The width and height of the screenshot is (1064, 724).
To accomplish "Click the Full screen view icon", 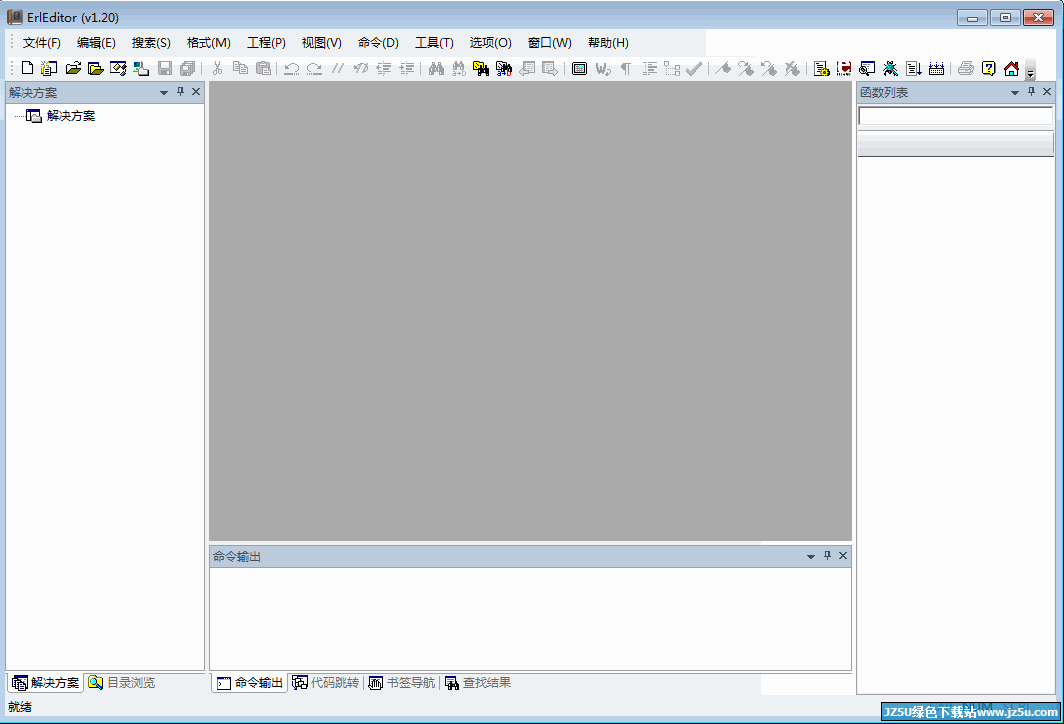I will 580,68.
